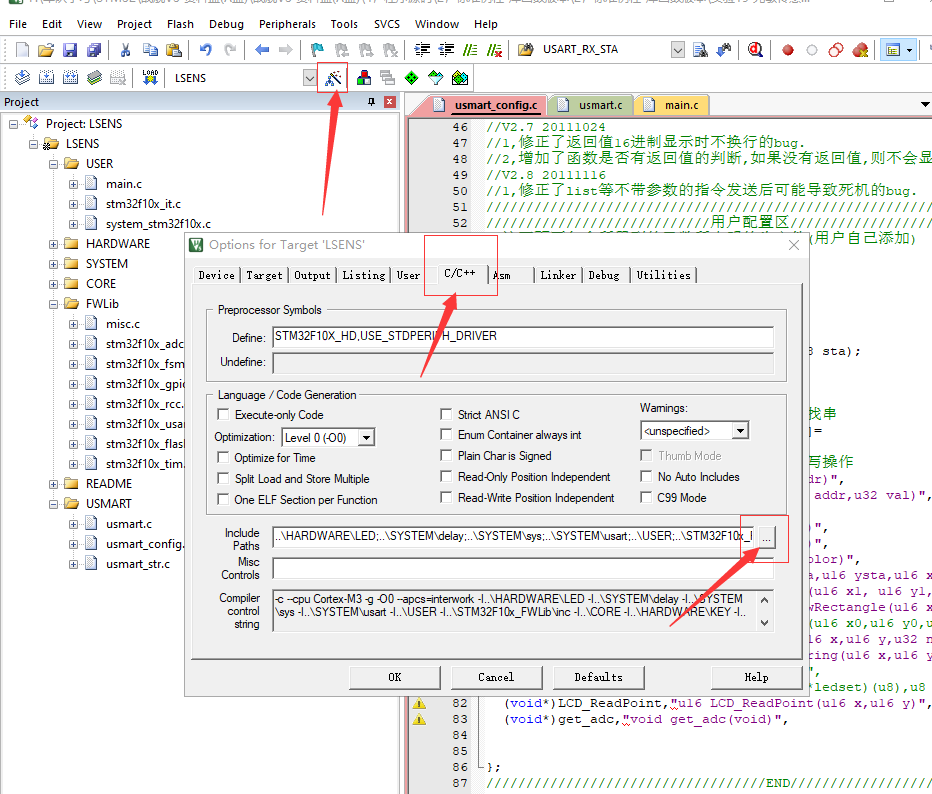The height and width of the screenshot is (794, 932).
Task: Check Split Load and Store Multiple
Action: click(x=223, y=478)
